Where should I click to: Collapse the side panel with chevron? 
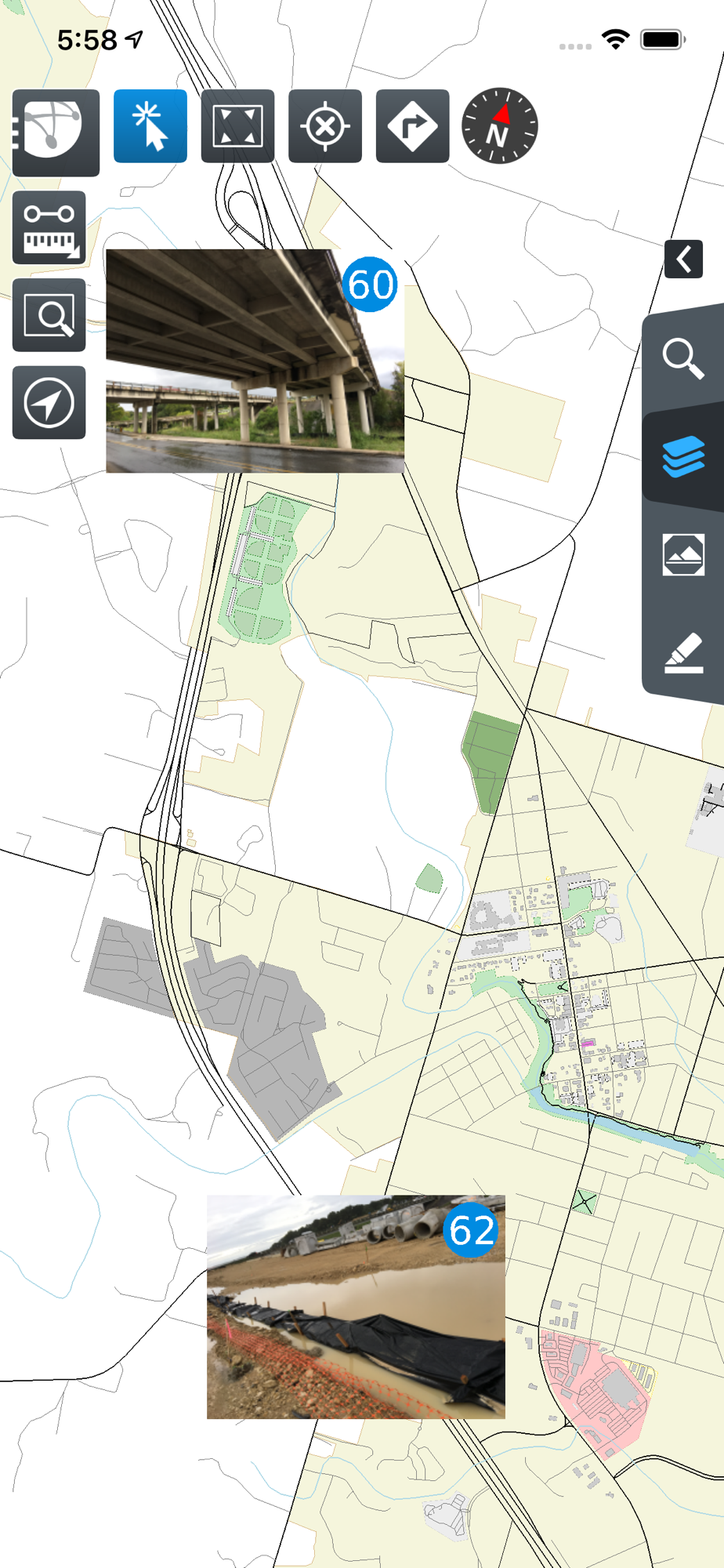pyautogui.click(x=683, y=259)
